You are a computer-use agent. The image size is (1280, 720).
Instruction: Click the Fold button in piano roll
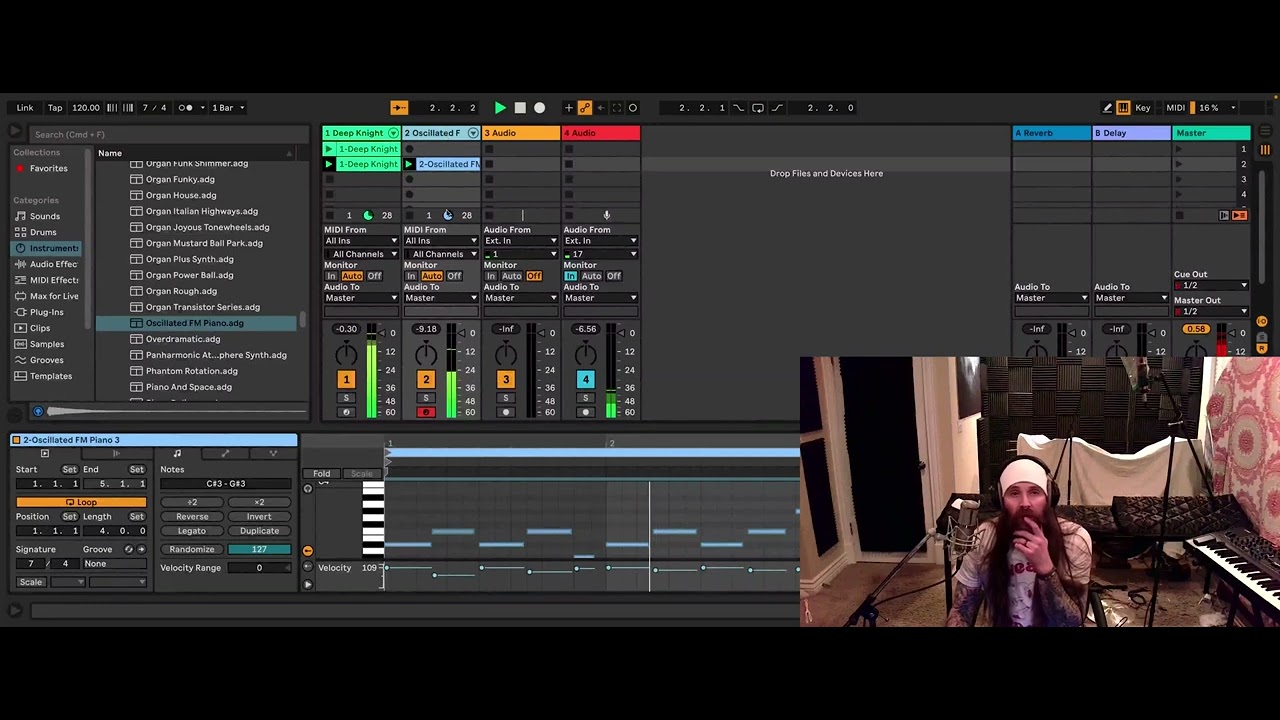tap(321, 474)
